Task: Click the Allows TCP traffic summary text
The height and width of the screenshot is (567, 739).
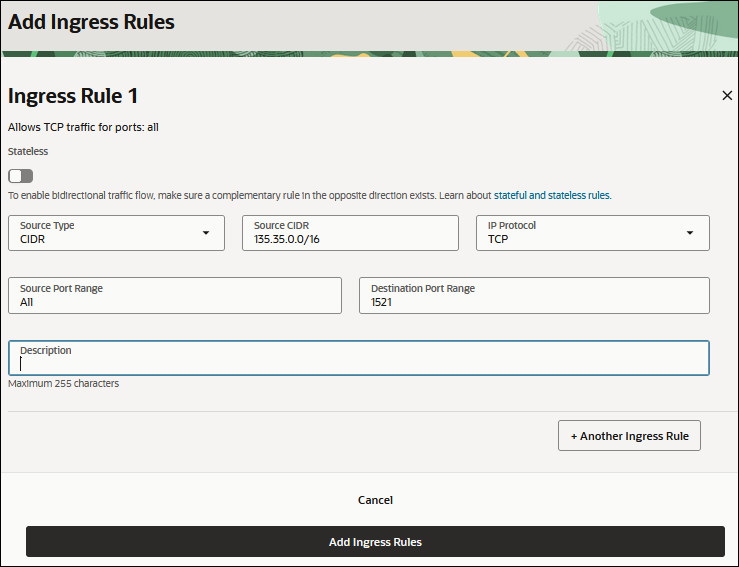Action: point(83,128)
